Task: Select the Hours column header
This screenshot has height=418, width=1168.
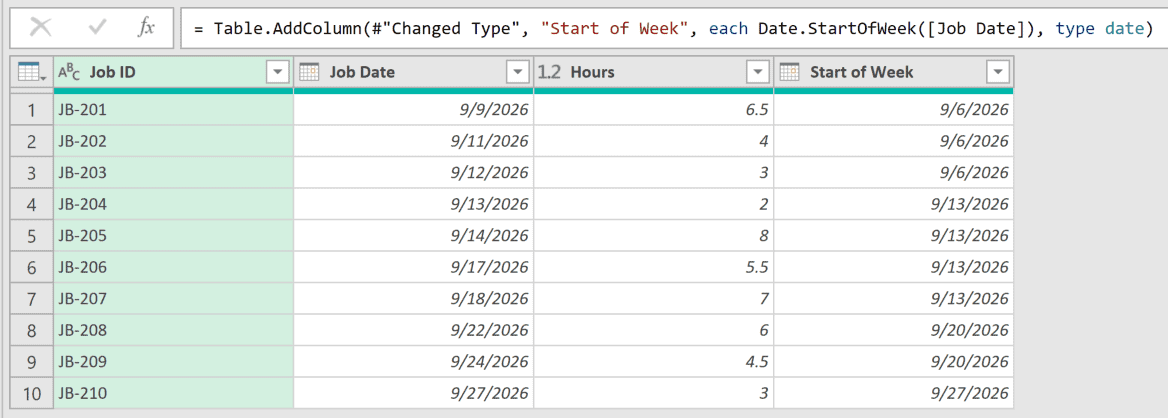Action: (654, 72)
